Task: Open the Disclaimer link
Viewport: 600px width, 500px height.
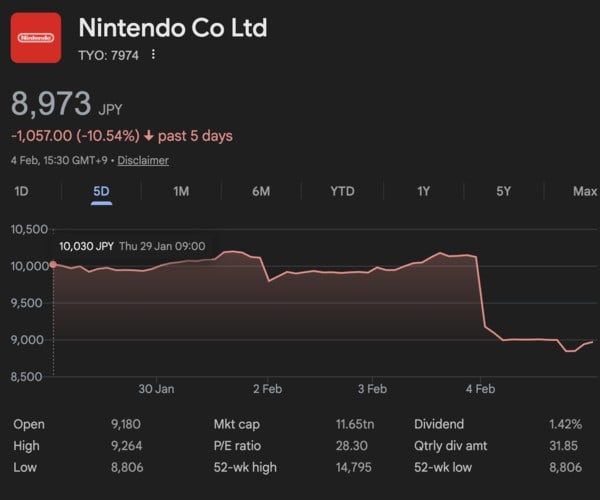Action: [x=143, y=160]
